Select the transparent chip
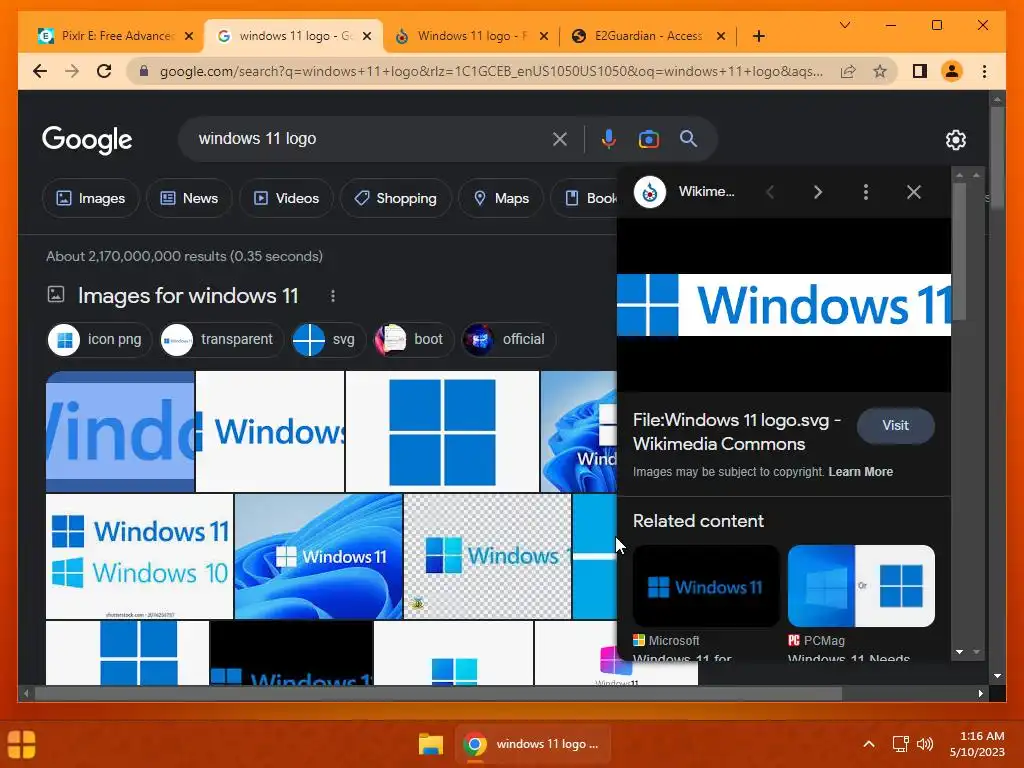Screen dimensions: 1024x768 click(222, 340)
